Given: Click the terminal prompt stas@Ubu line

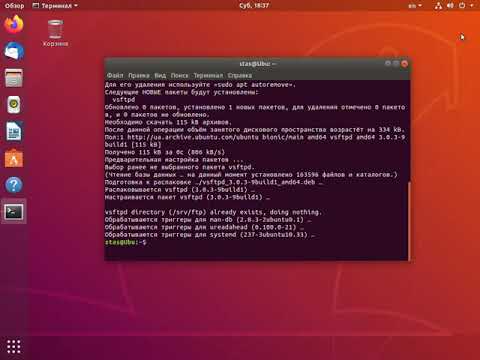Looking at the screenshot, I should click(x=125, y=242).
